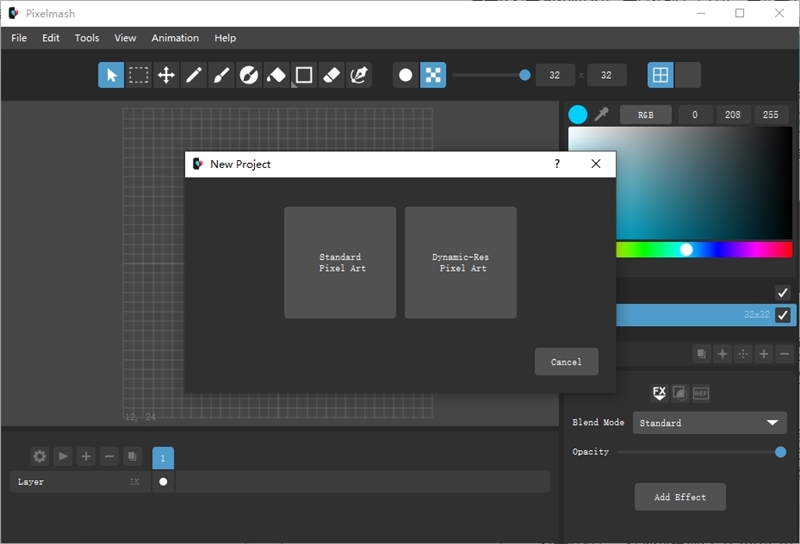Screen dimensions: 800x544
Task: Open the Blend Mode Standard dropdown
Action: [710, 423]
